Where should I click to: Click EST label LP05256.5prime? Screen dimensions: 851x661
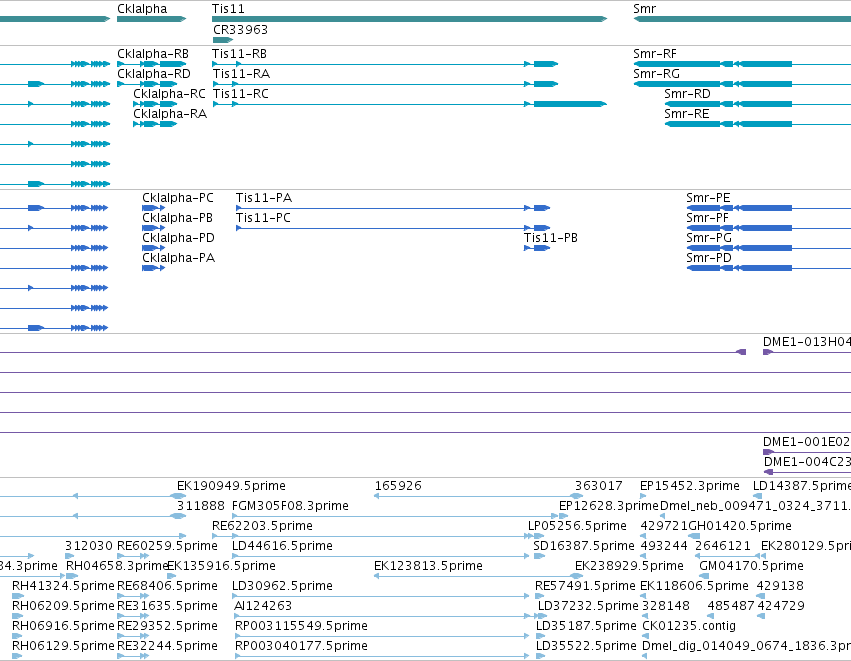pyautogui.click(x=577, y=526)
